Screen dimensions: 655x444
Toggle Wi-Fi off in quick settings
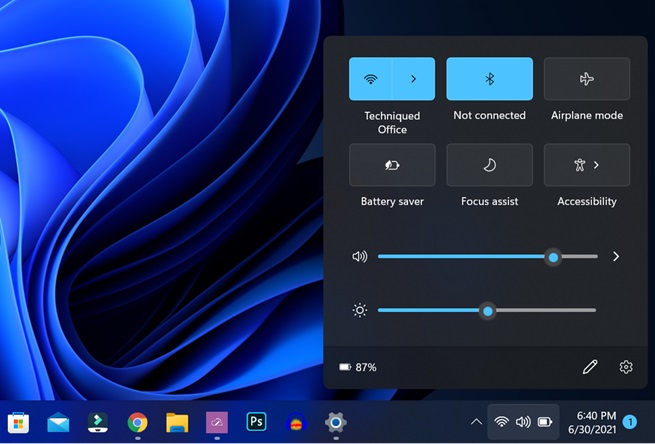tap(370, 79)
